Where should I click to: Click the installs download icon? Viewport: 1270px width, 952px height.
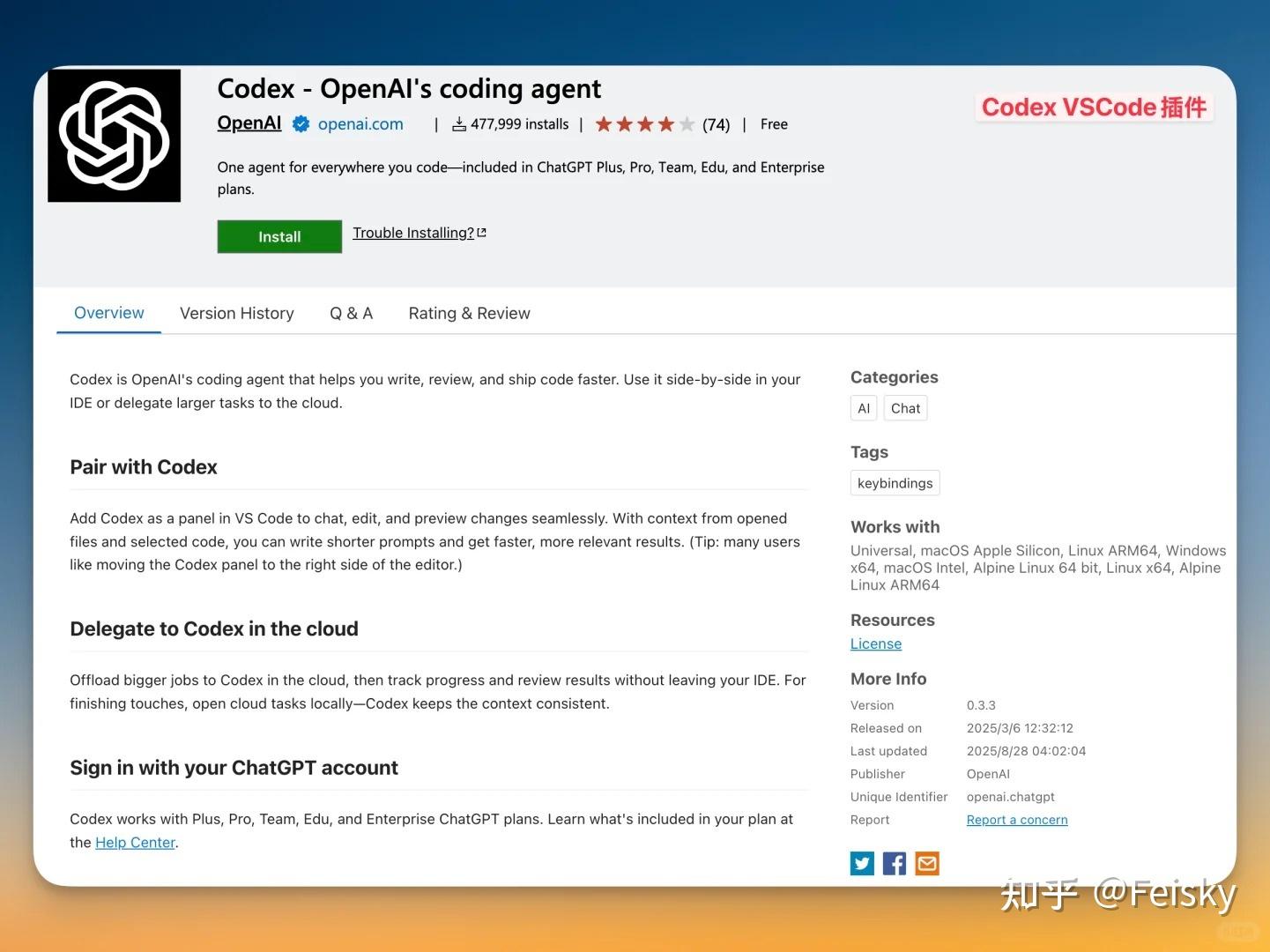point(459,123)
